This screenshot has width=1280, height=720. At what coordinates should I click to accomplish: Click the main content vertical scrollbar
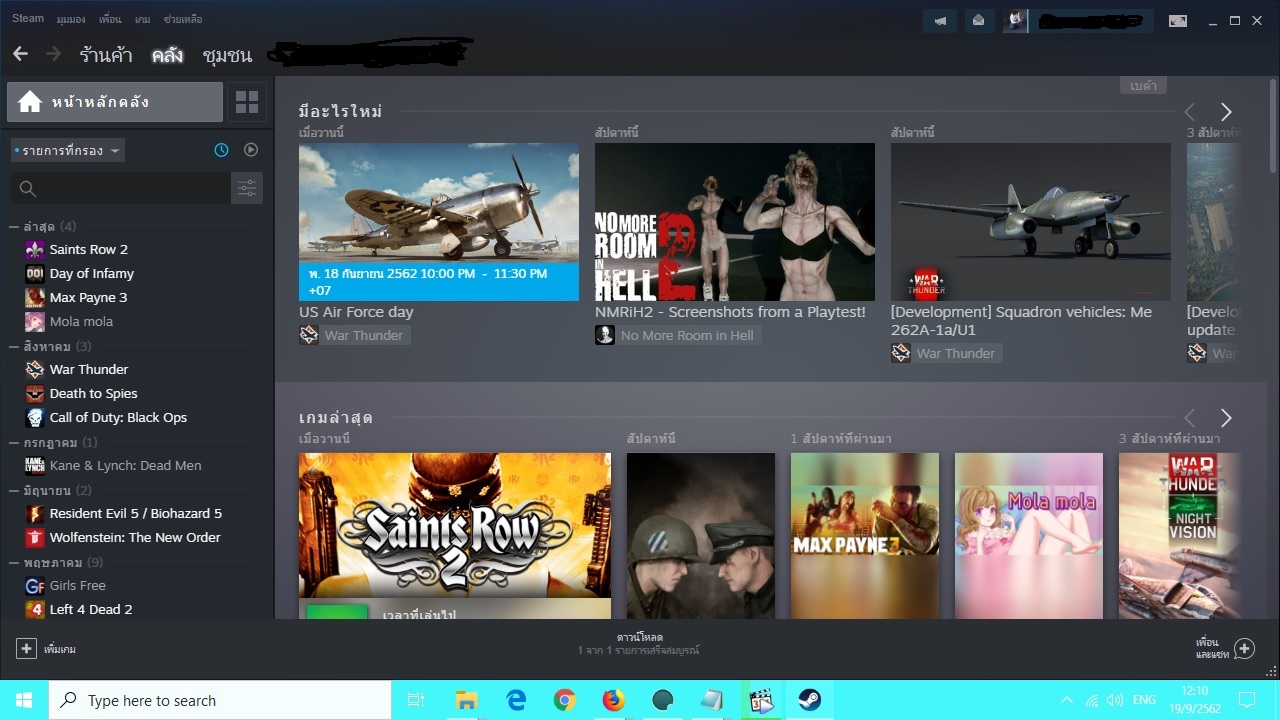pyautogui.click(x=1273, y=125)
